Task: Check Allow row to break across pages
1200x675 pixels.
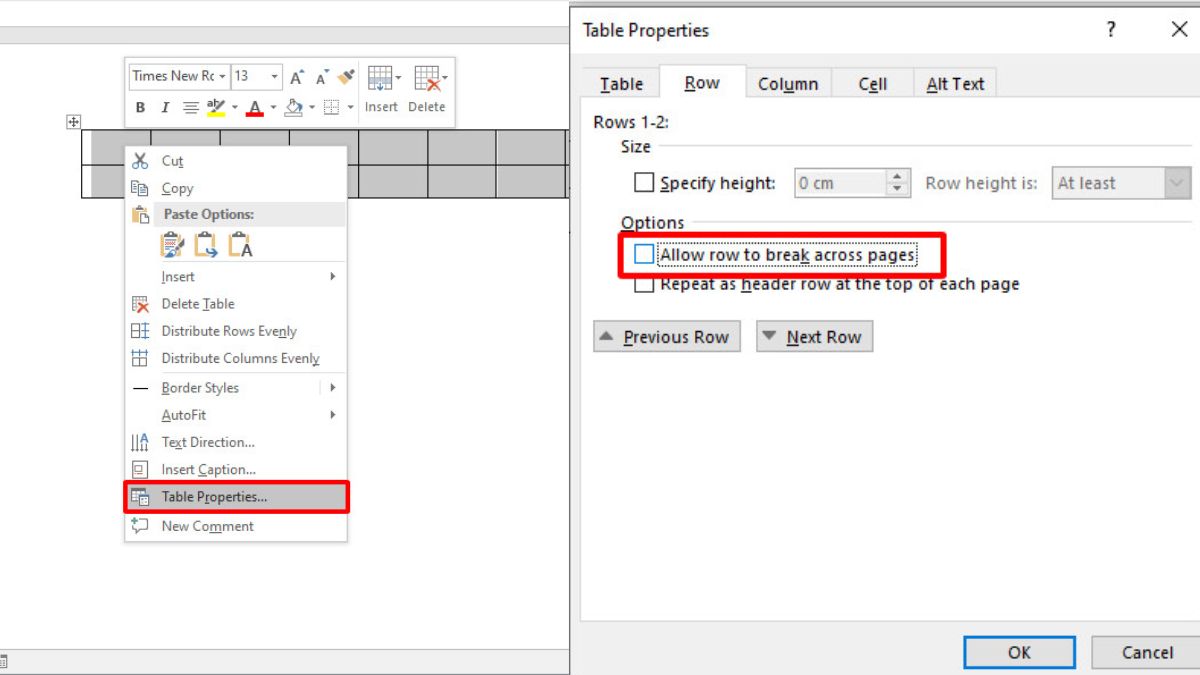Action: point(644,255)
